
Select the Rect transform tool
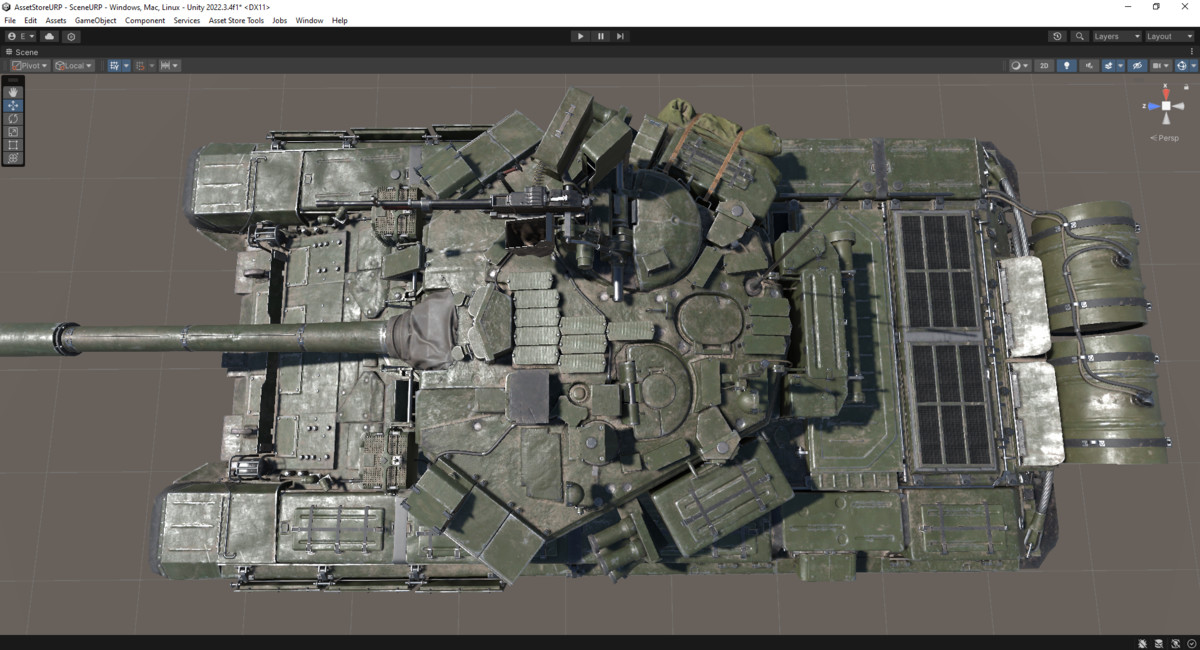tap(13, 145)
